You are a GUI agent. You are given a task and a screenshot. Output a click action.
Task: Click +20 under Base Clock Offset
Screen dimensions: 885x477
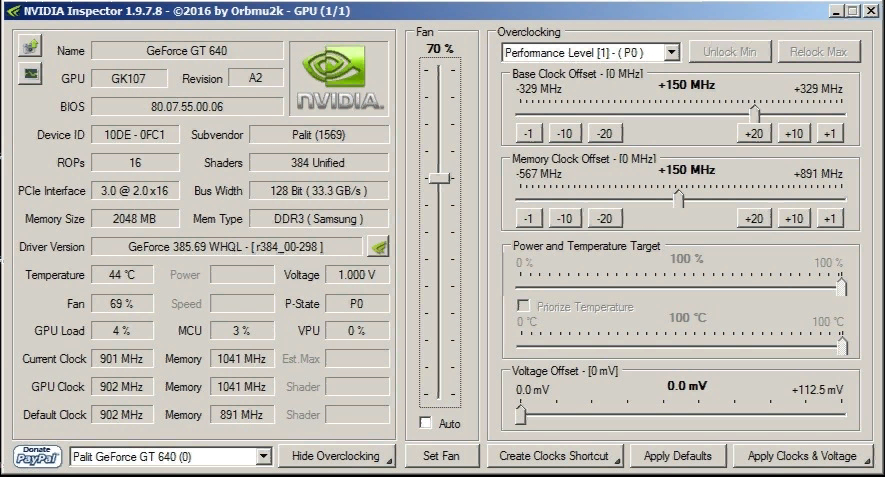[754, 134]
